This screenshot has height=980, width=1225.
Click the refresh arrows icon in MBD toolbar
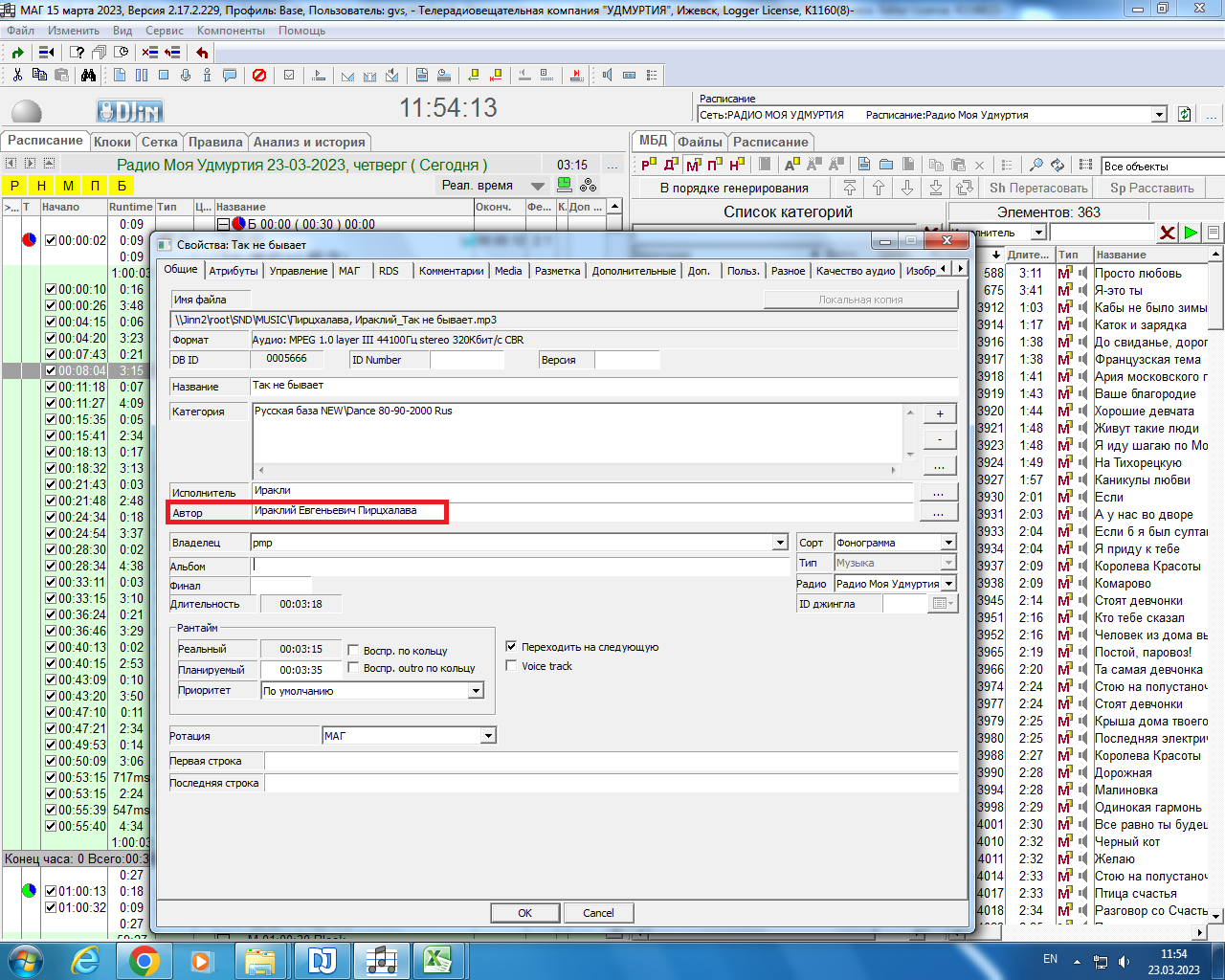1058,165
